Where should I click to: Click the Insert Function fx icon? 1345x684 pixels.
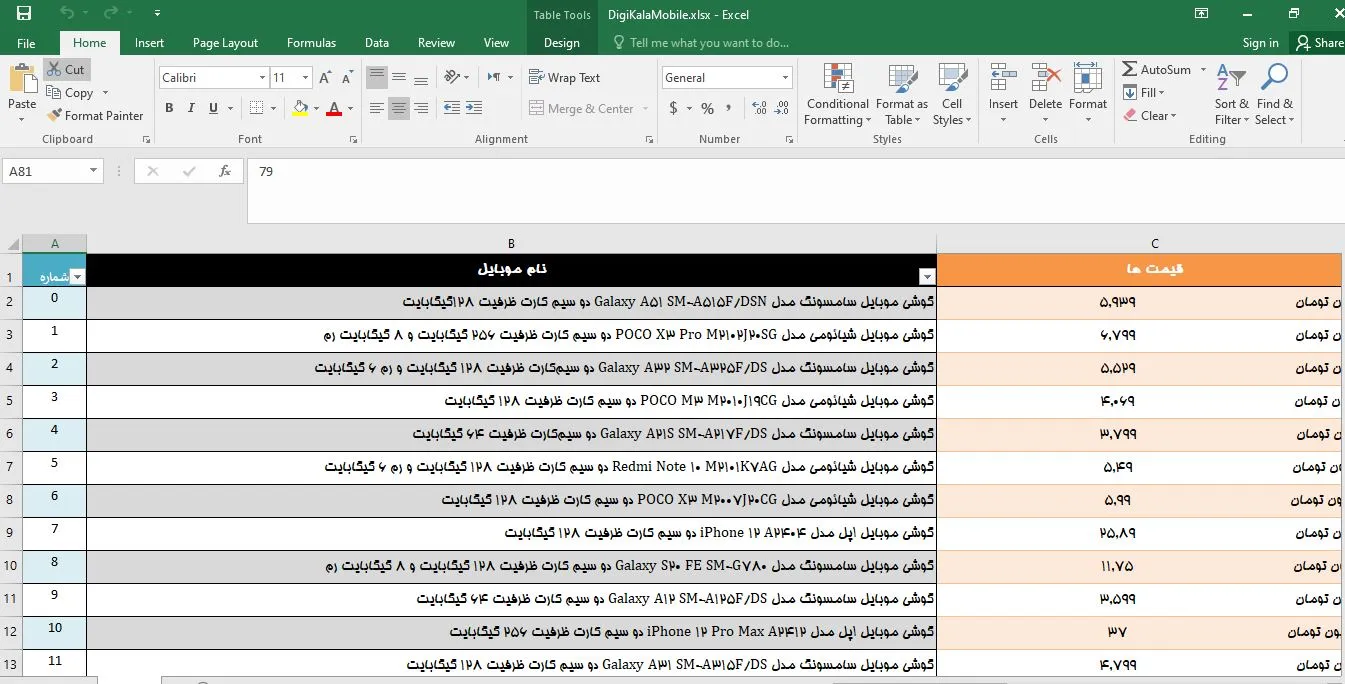pyautogui.click(x=225, y=171)
